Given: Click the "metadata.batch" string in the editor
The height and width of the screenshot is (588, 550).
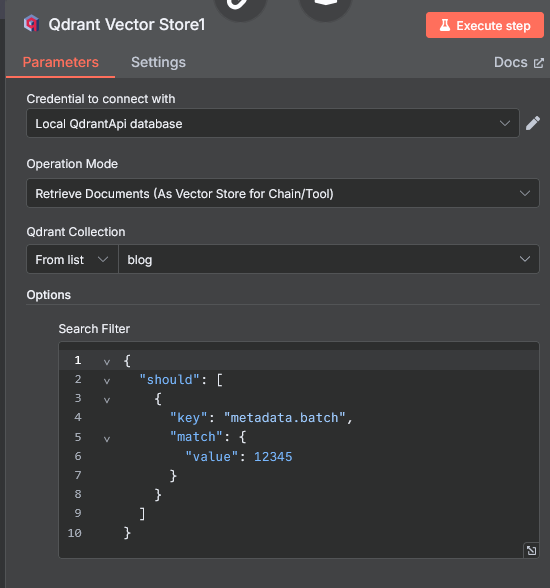Looking at the screenshot, I should click(x=284, y=417).
